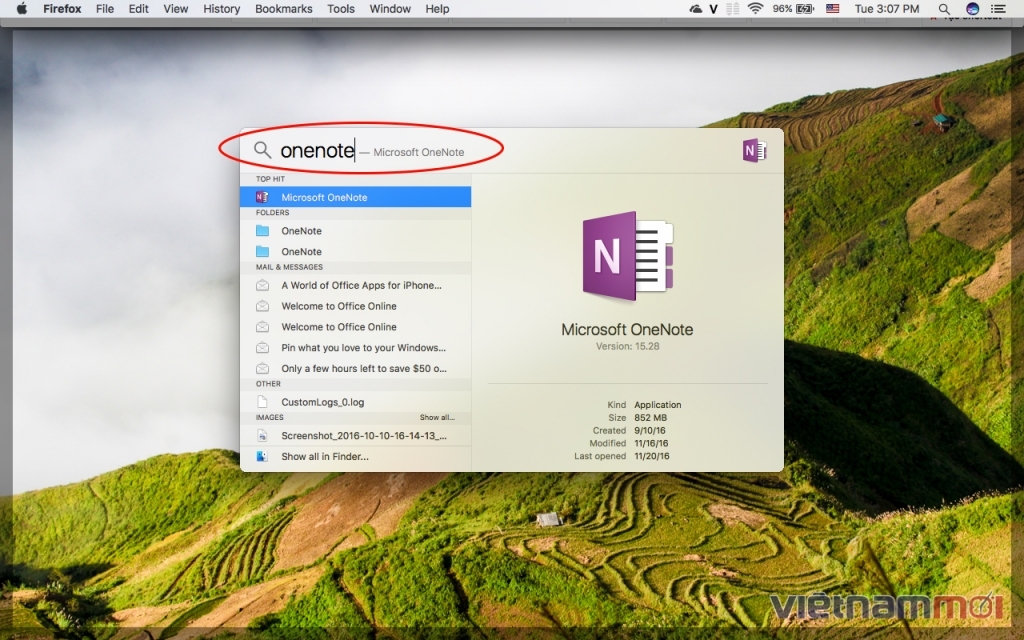Click the cloud icon in the menu bar
This screenshot has height=640, width=1024.
pyautogui.click(x=695, y=8)
